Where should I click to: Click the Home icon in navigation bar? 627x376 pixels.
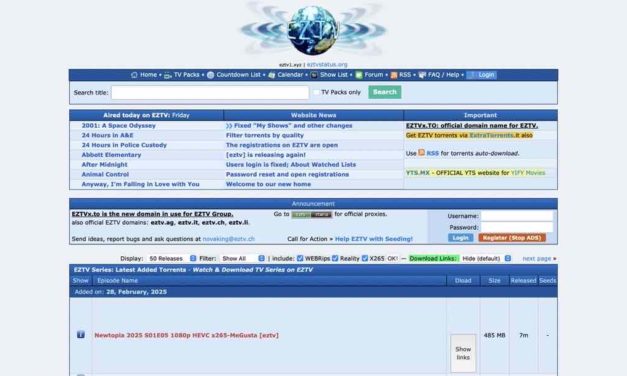pos(134,75)
